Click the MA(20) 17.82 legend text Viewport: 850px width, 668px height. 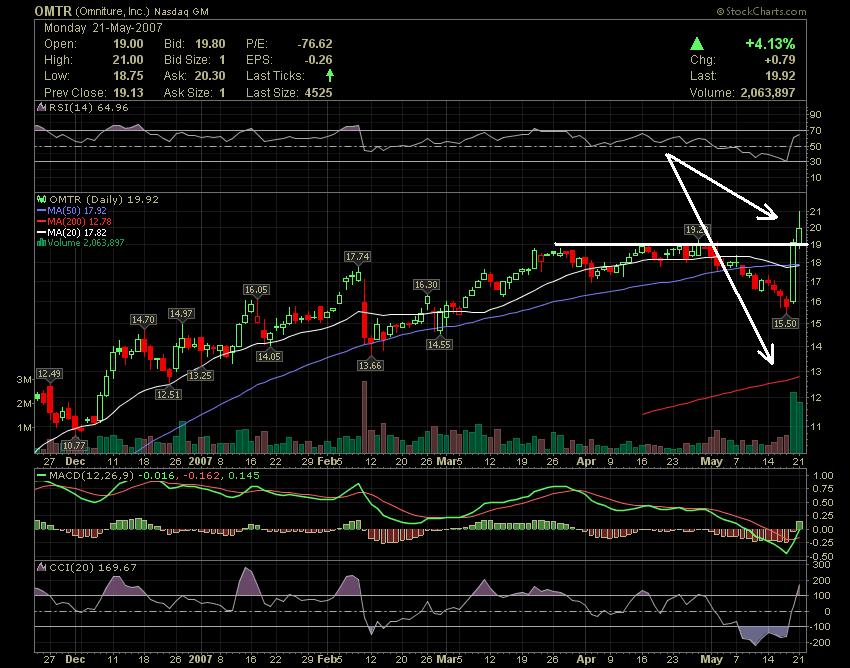[77, 232]
